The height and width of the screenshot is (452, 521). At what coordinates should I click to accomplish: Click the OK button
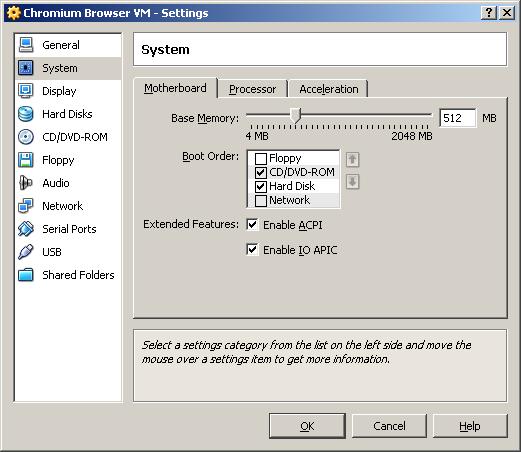(x=307, y=426)
